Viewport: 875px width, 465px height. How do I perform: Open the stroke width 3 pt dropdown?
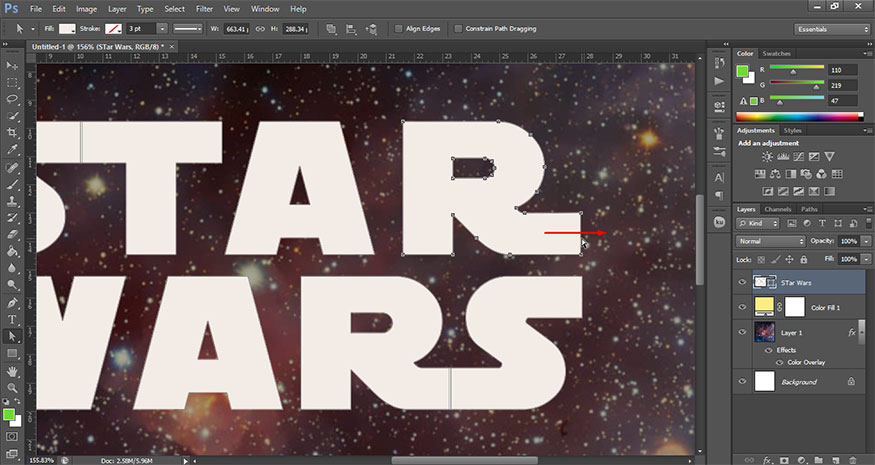[162, 29]
